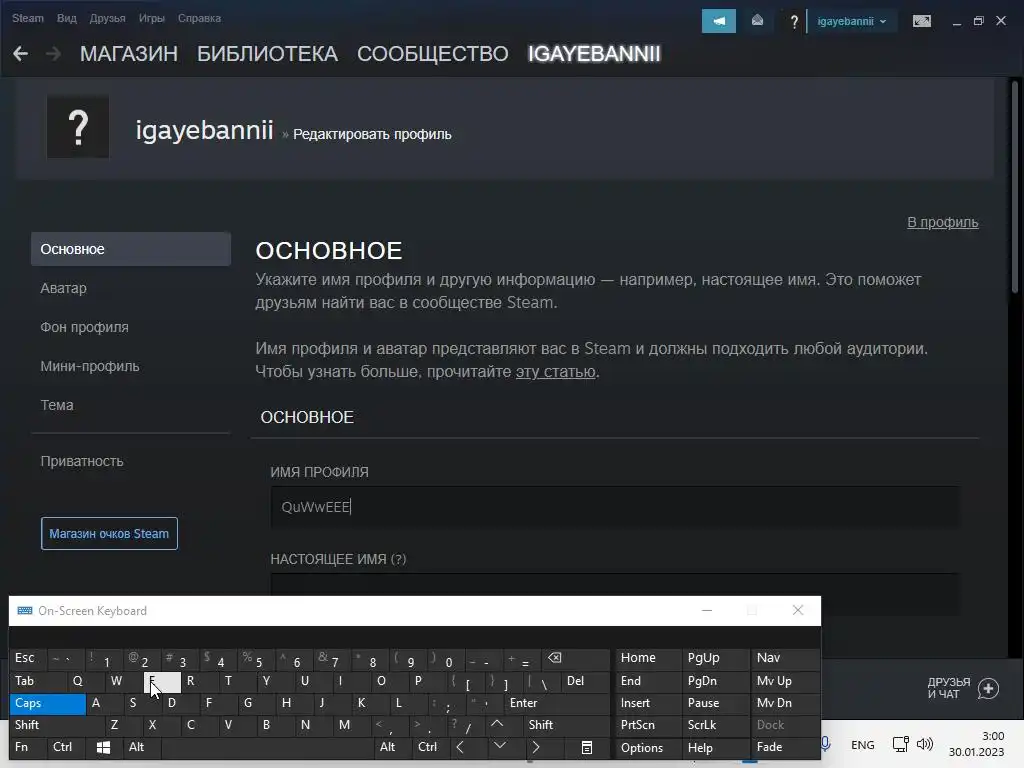Go to БИБЛИОТЕКА tab

(267, 54)
